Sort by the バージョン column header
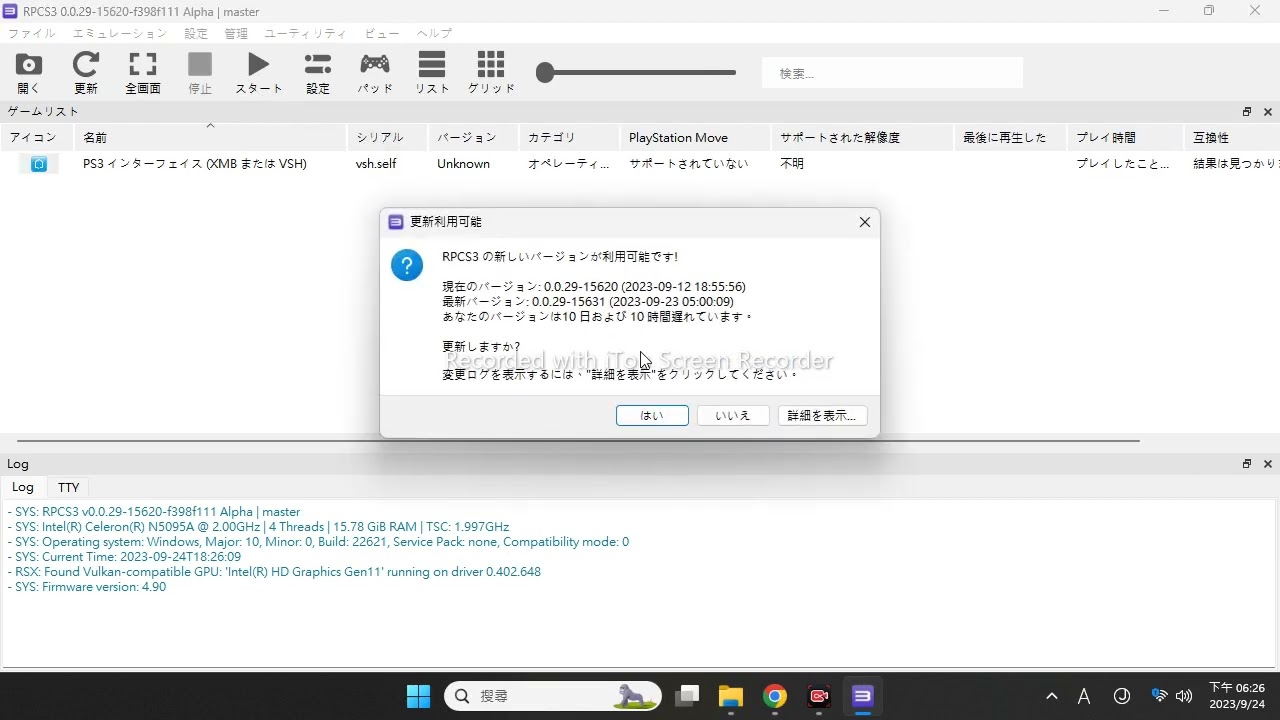Screen dimensions: 1280x720 [x=473, y=137]
